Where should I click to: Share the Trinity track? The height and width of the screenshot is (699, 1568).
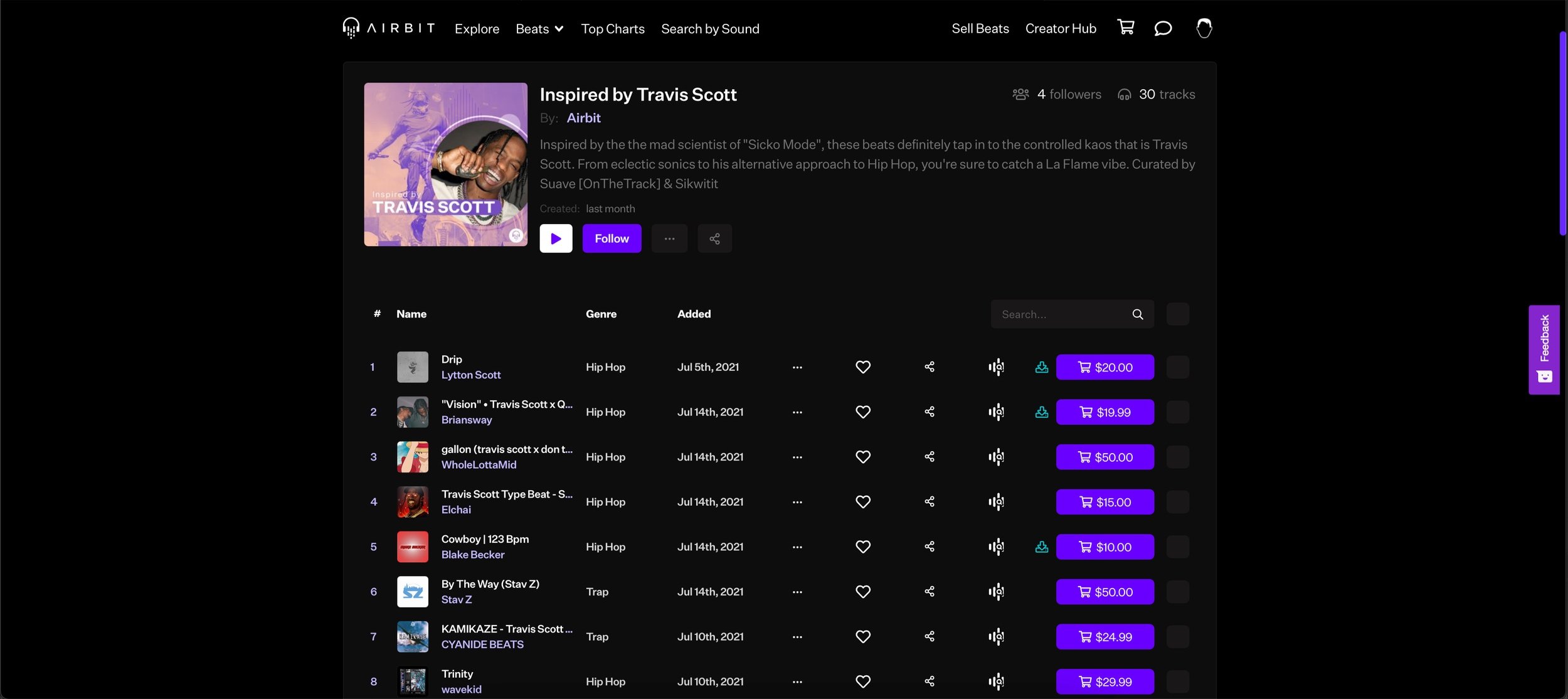tap(930, 681)
